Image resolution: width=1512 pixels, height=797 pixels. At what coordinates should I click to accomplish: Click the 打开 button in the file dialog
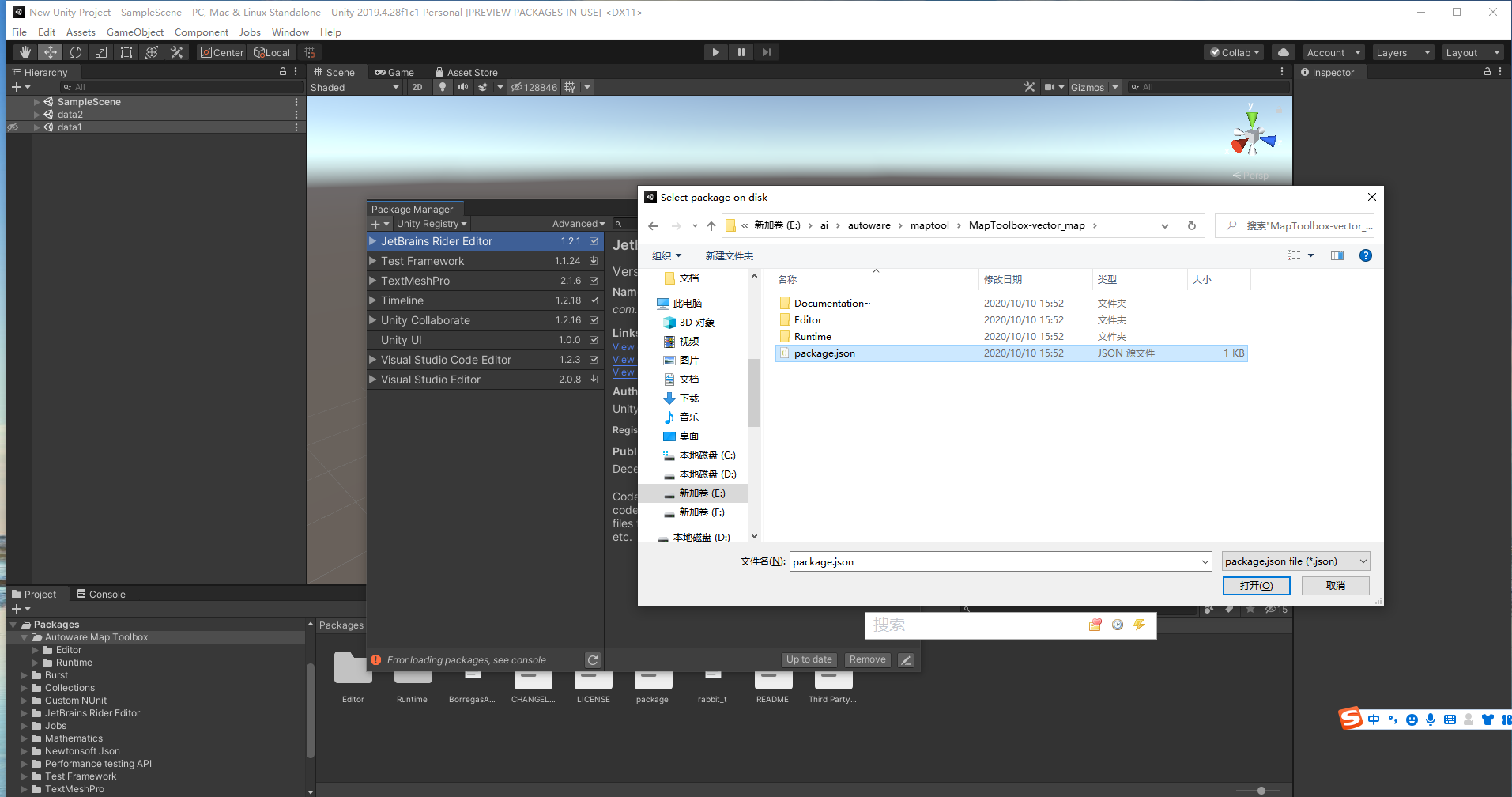(1256, 586)
